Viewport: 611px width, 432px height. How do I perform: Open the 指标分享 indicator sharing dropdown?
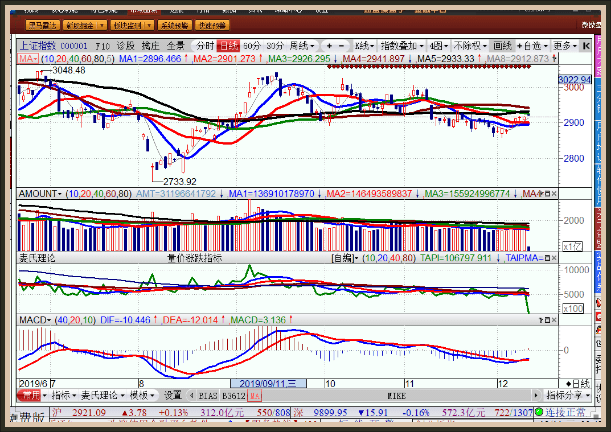coord(568,395)
